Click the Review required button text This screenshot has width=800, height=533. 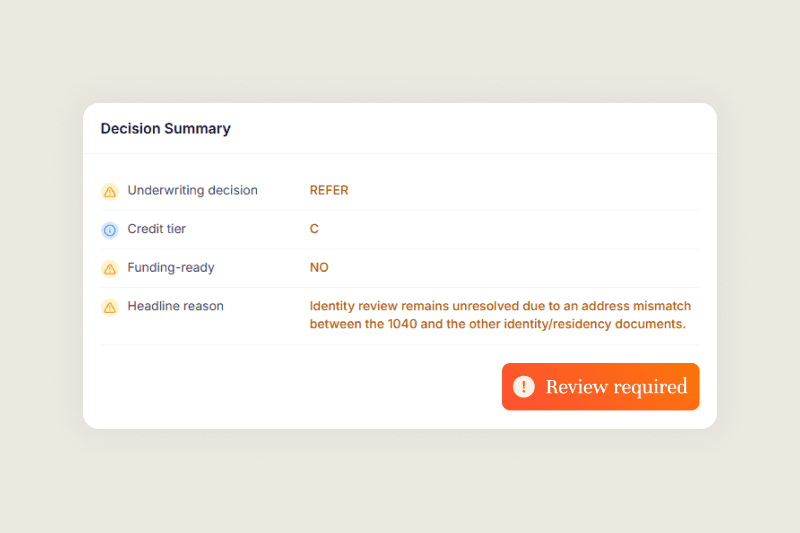click(x=616, y=387)
